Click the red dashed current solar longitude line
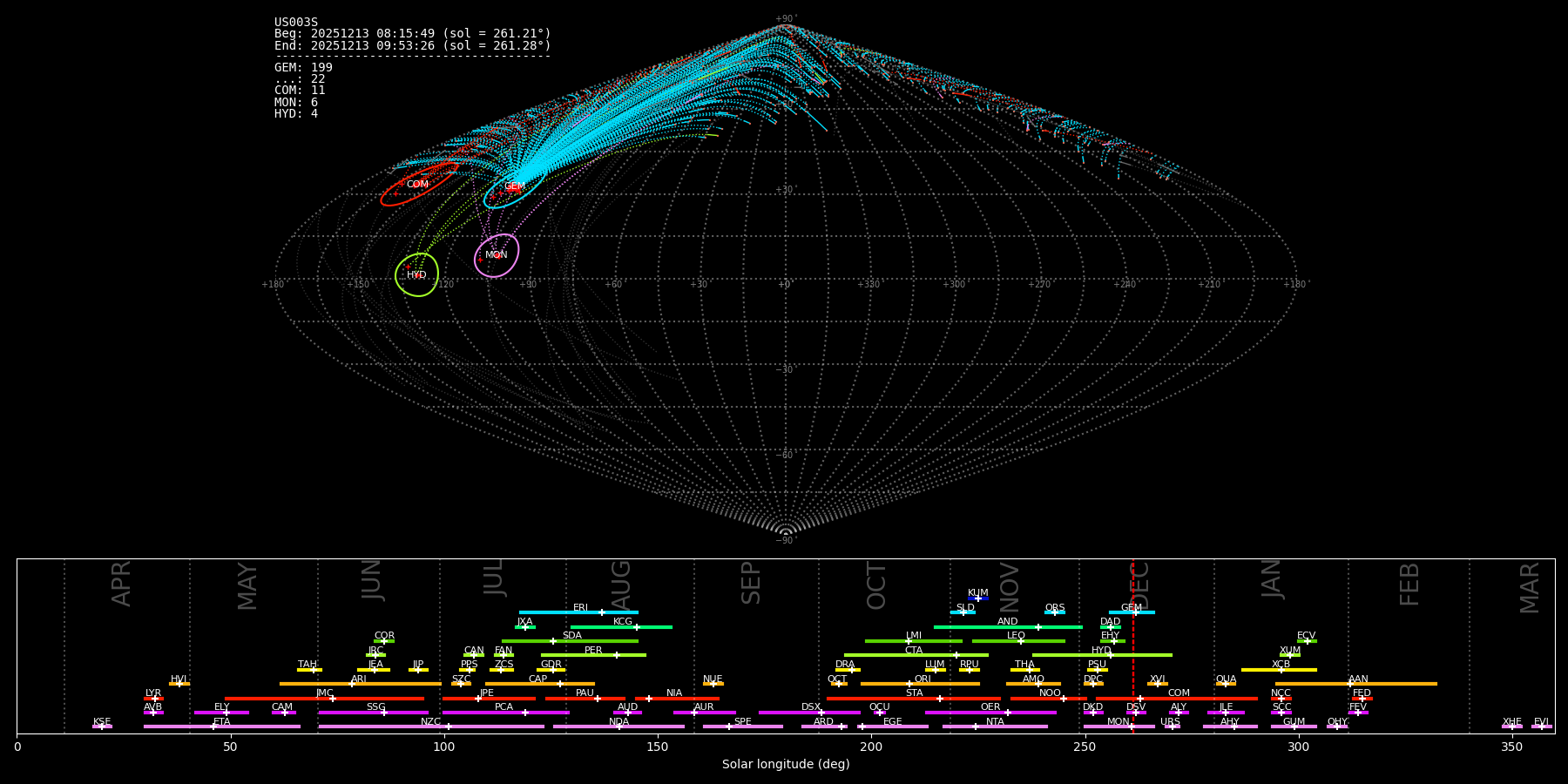The image size is (1568, 784). 1132,662
